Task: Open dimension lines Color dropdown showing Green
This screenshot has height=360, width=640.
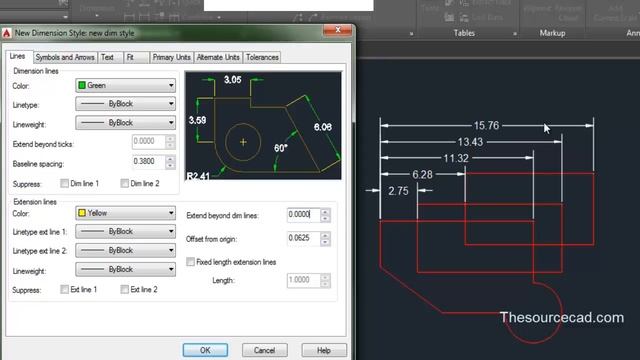Action: coord(125,85)
